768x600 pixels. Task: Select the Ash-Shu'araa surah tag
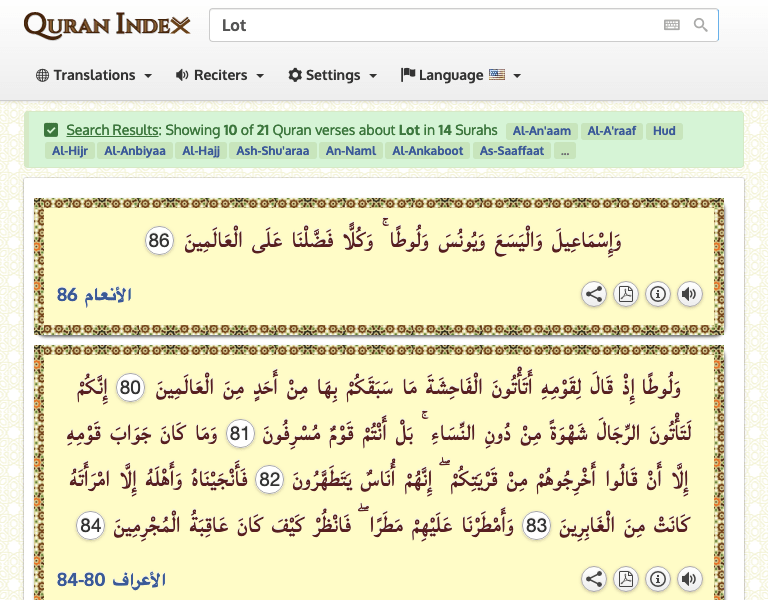pos(273,151)
